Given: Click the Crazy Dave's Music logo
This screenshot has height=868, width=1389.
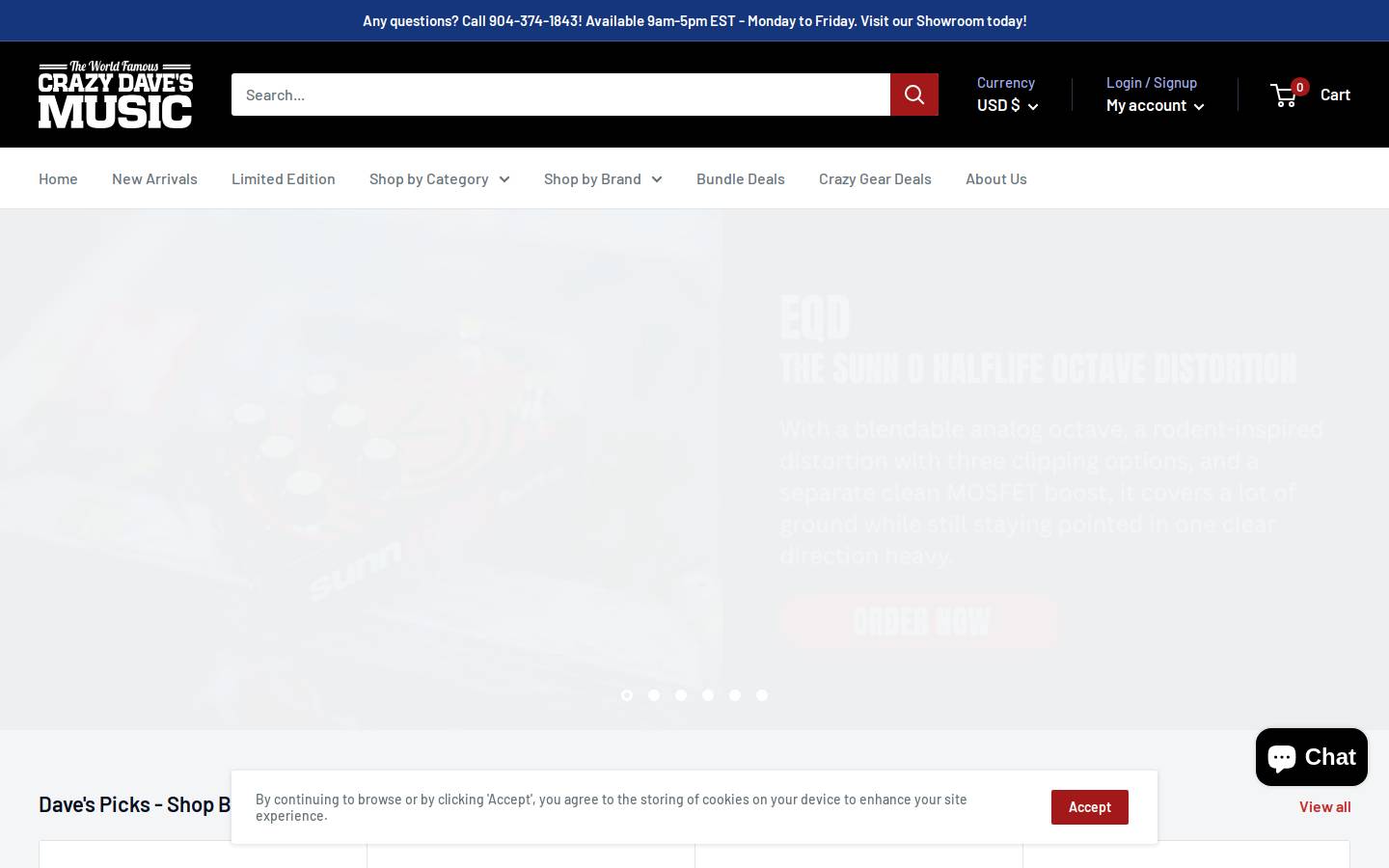Looking at the screenshot, I should pos(116,95).
